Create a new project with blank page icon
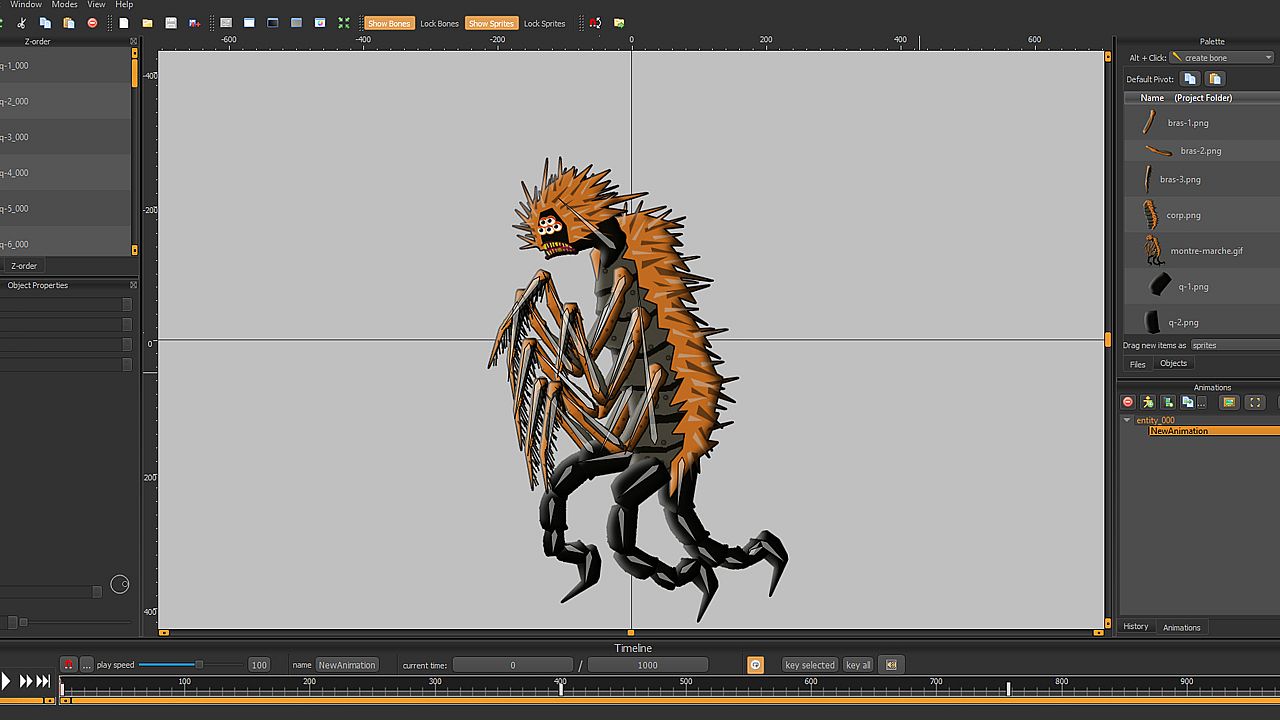This screenshot has width=1280, height=720. tap(124, 23)
